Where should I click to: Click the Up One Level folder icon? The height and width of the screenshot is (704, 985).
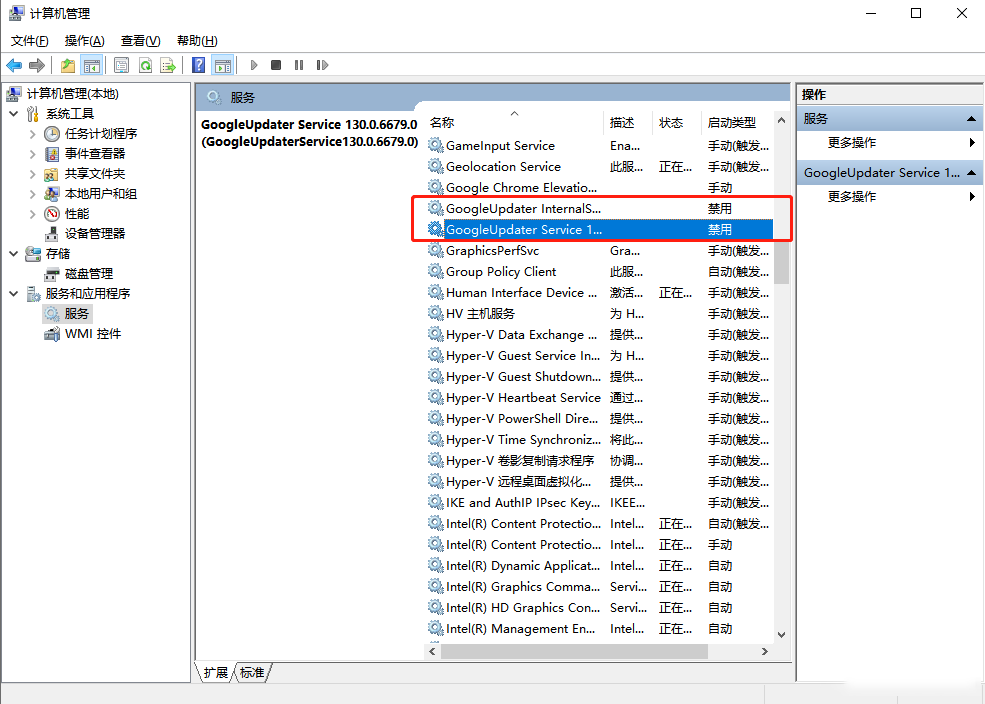(67, 65)
